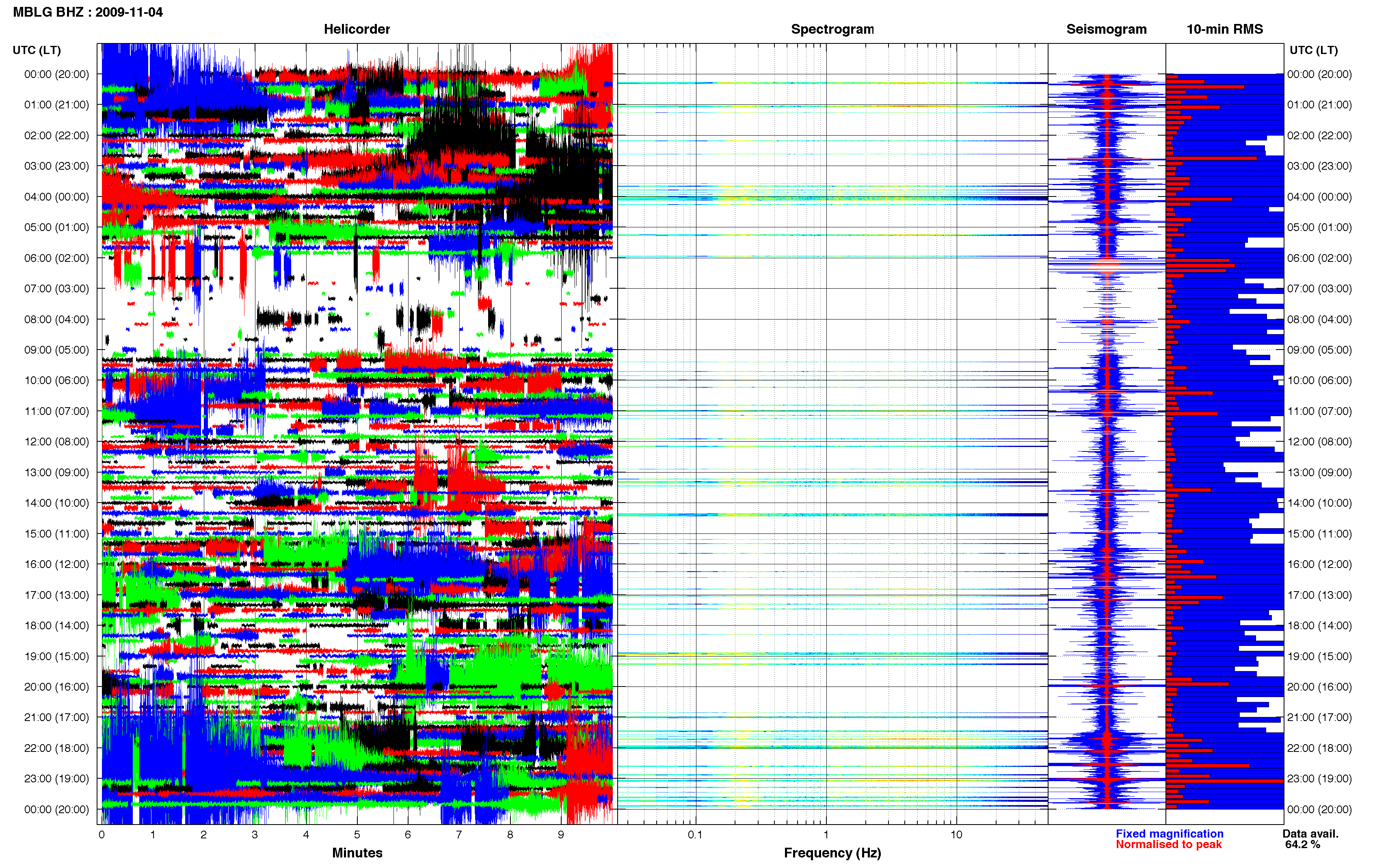This screenshot has height=868, width=1388.
Task: Select left-axis time label '15:00 (11:00)'
Action: 56,534
